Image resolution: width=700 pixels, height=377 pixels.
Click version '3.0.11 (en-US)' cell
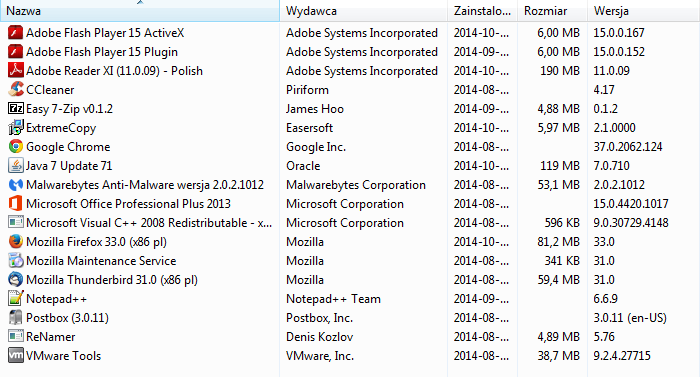pos(630,318)
